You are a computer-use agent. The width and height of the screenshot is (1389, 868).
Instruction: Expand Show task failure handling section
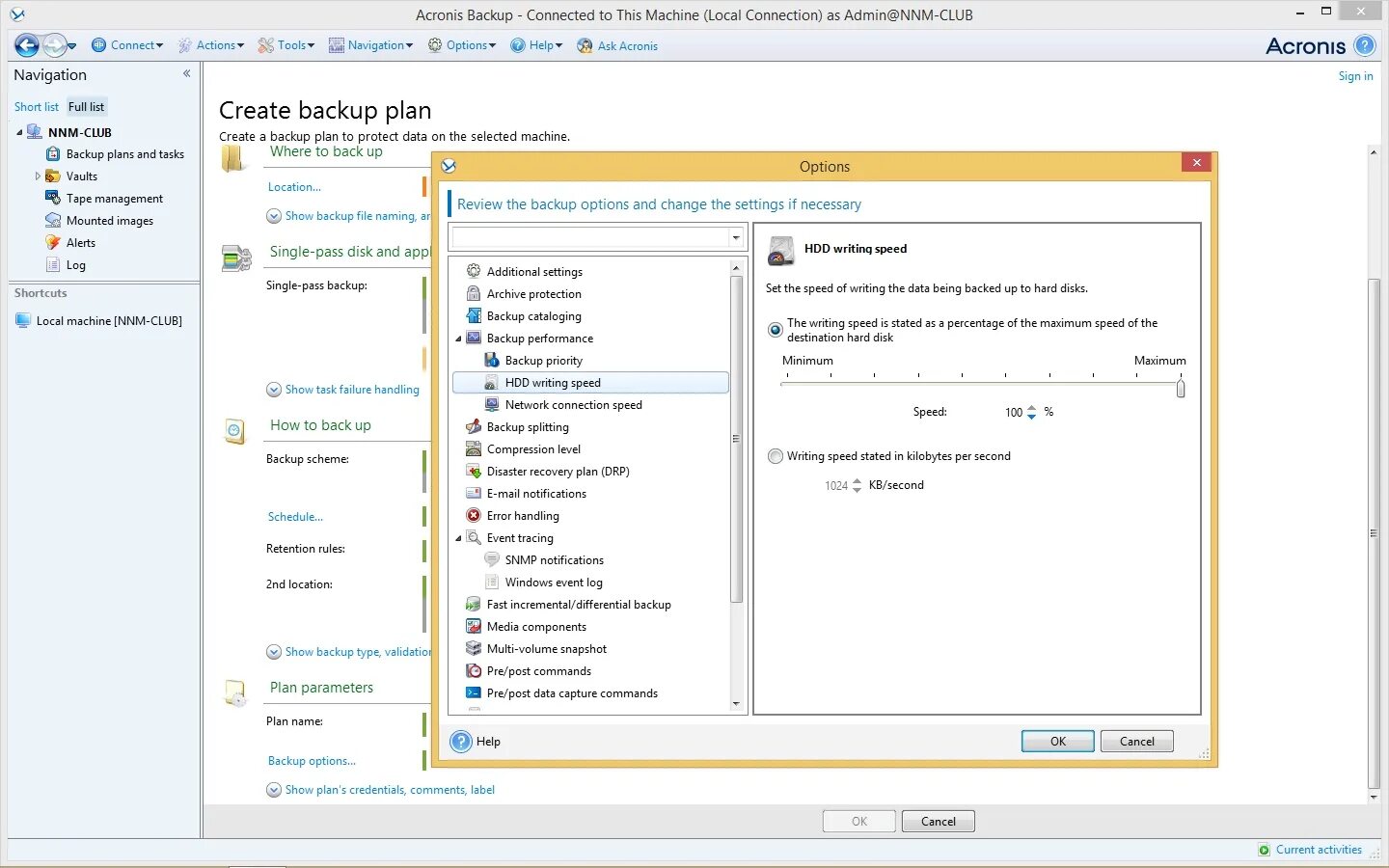point(274,390)
